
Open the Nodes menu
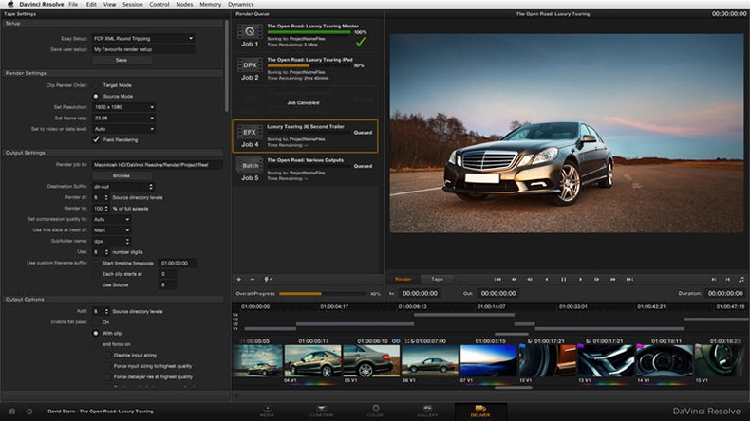tap(183, 5)
